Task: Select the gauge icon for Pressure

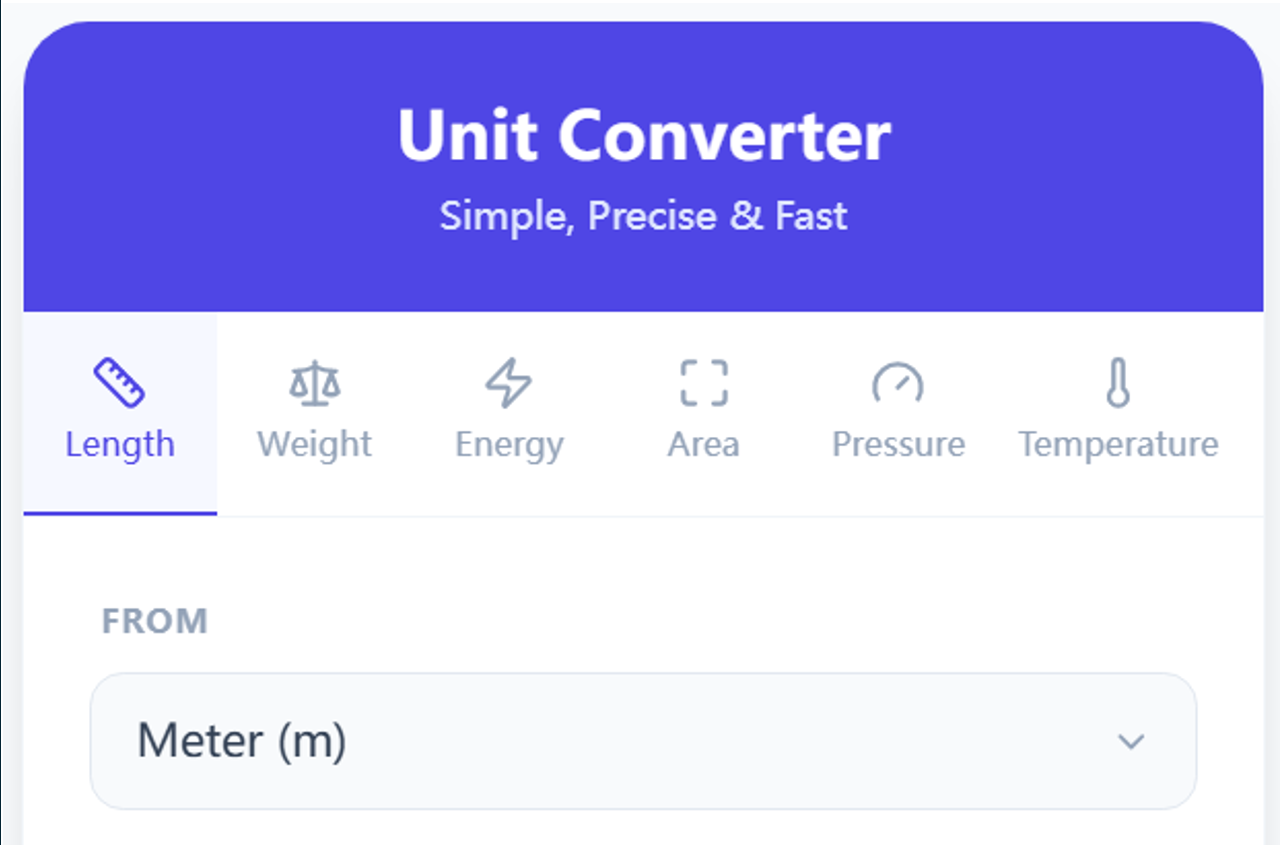Action: click(x=897, y=380)
